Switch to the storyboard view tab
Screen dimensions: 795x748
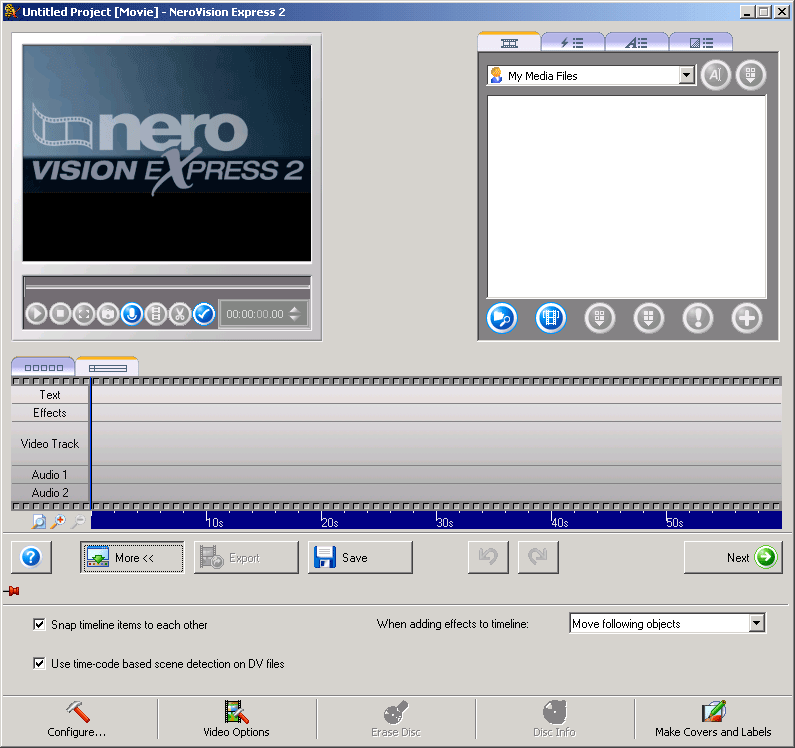[44, 367]
